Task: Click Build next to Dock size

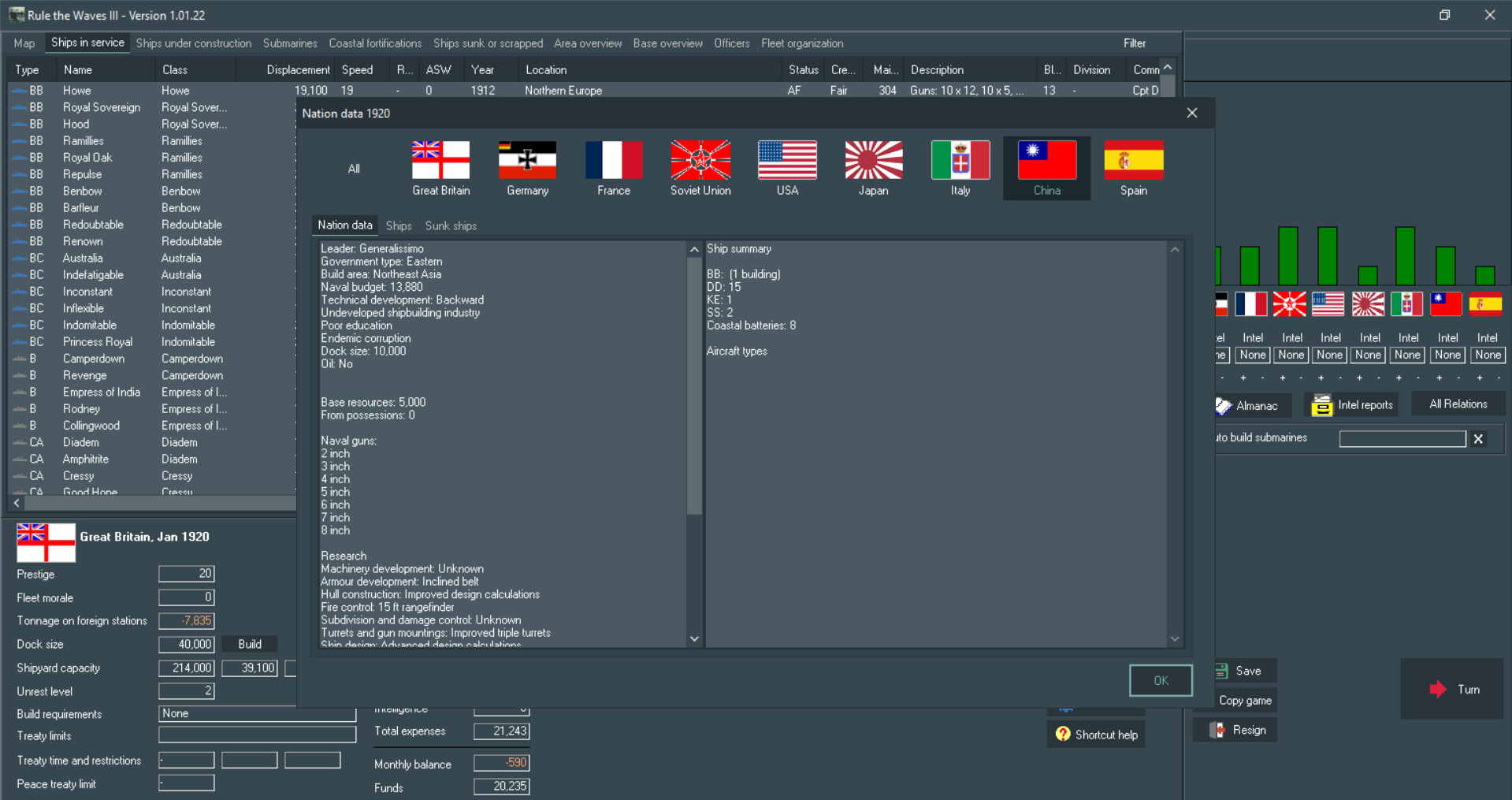Action: point(249,644)
